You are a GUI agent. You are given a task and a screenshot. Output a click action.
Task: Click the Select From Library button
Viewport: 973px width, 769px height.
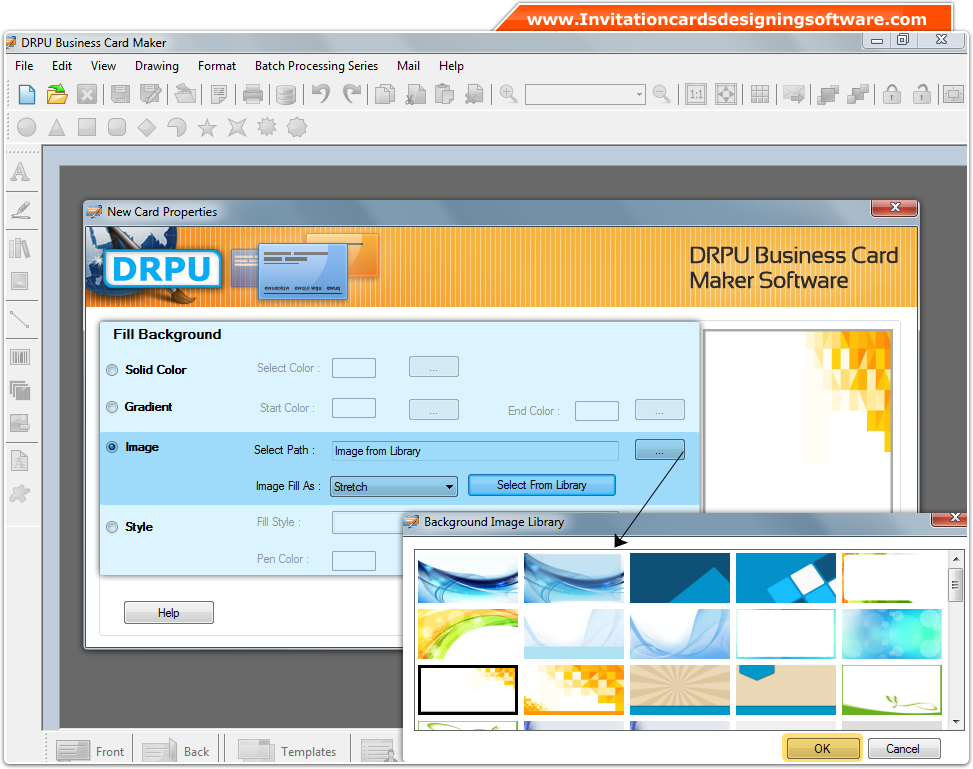(x=541, y=486)
